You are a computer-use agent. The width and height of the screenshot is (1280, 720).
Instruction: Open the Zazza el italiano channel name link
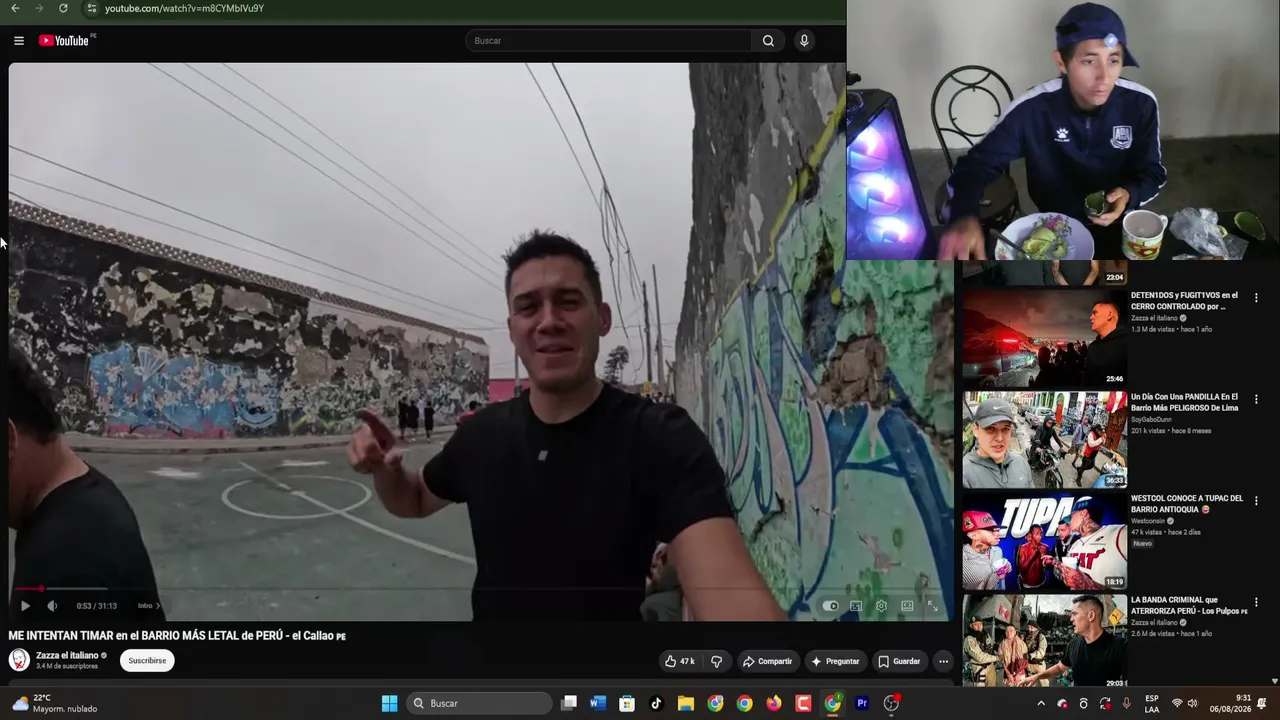(67, 655)
